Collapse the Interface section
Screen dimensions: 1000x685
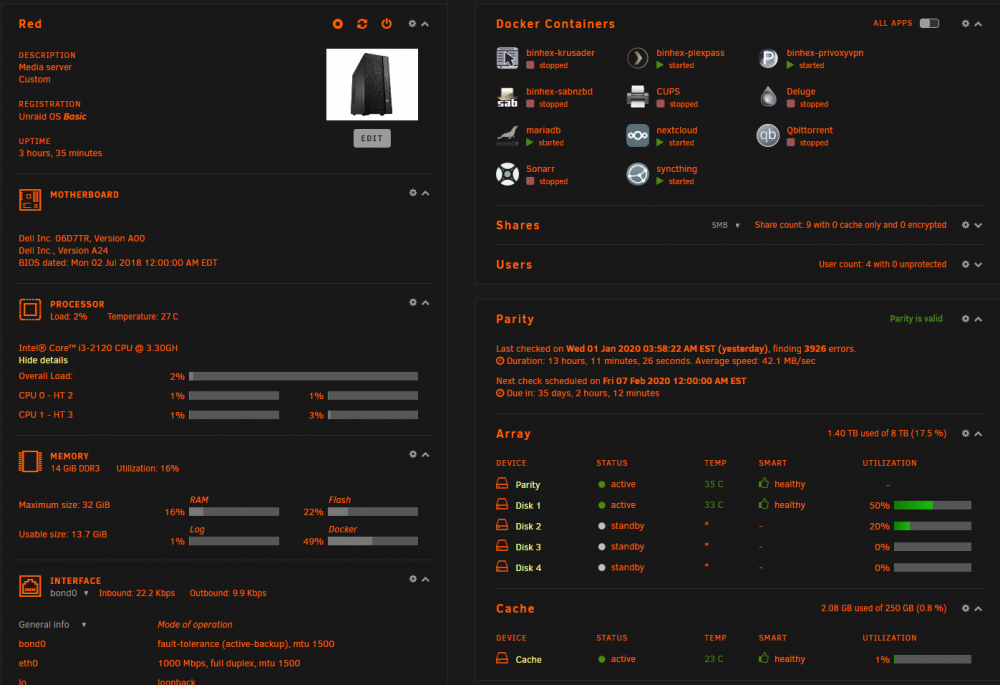pos(425,579)
